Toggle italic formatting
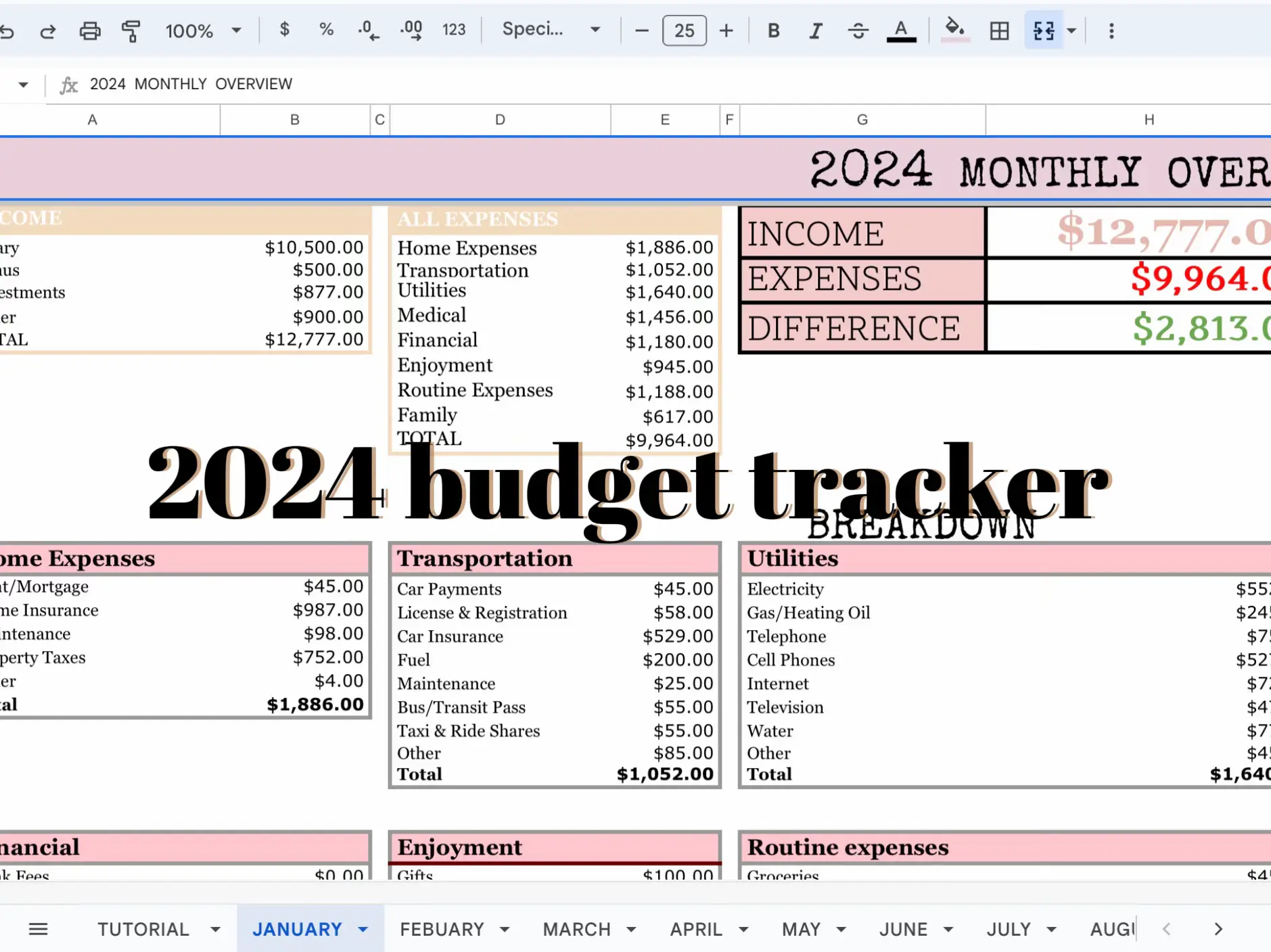1271x952 pixels. click(x=816, y=30)
